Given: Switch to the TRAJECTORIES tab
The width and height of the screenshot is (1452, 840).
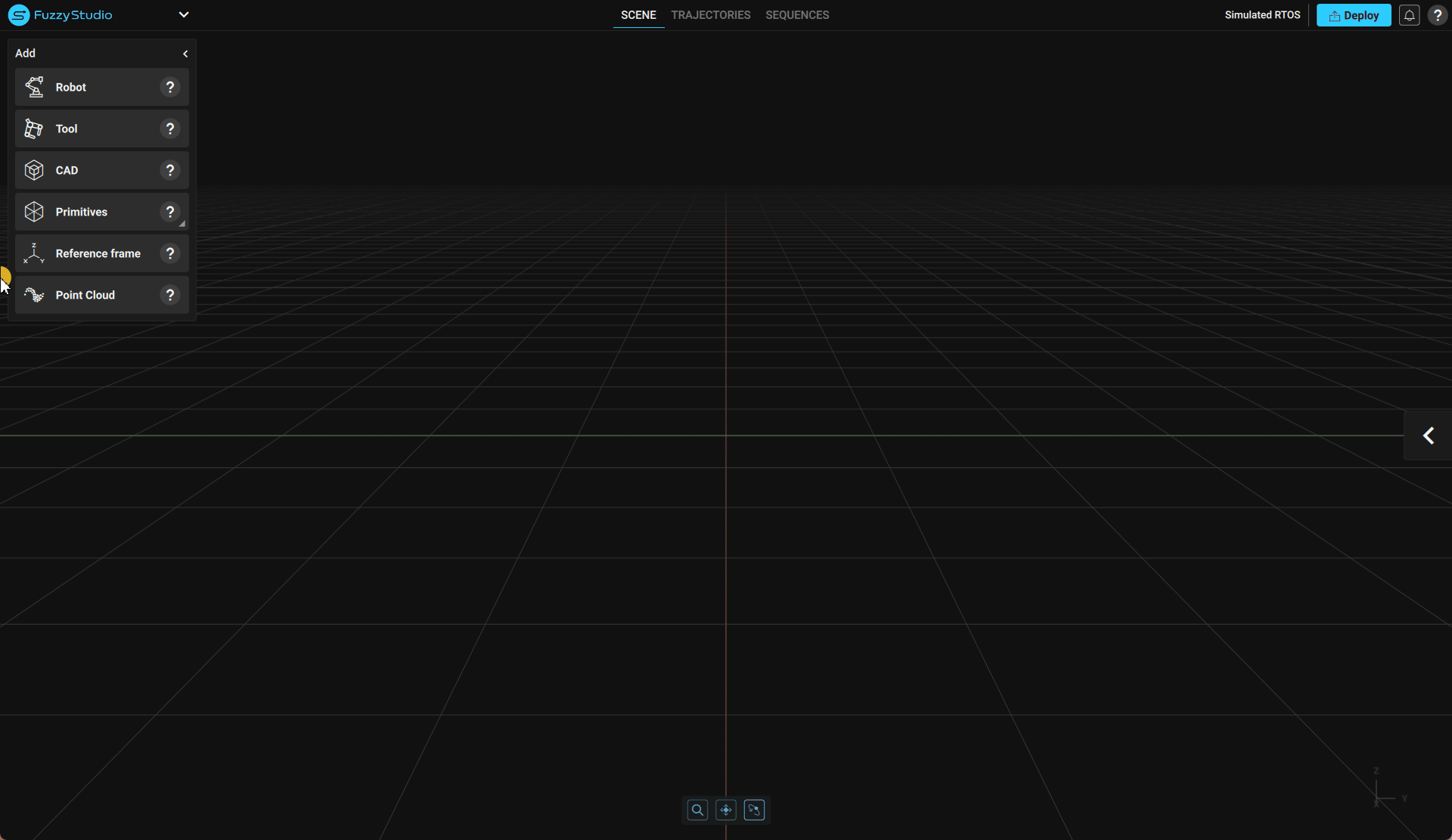Looking at the screenshot, I should tap(710, 14).
